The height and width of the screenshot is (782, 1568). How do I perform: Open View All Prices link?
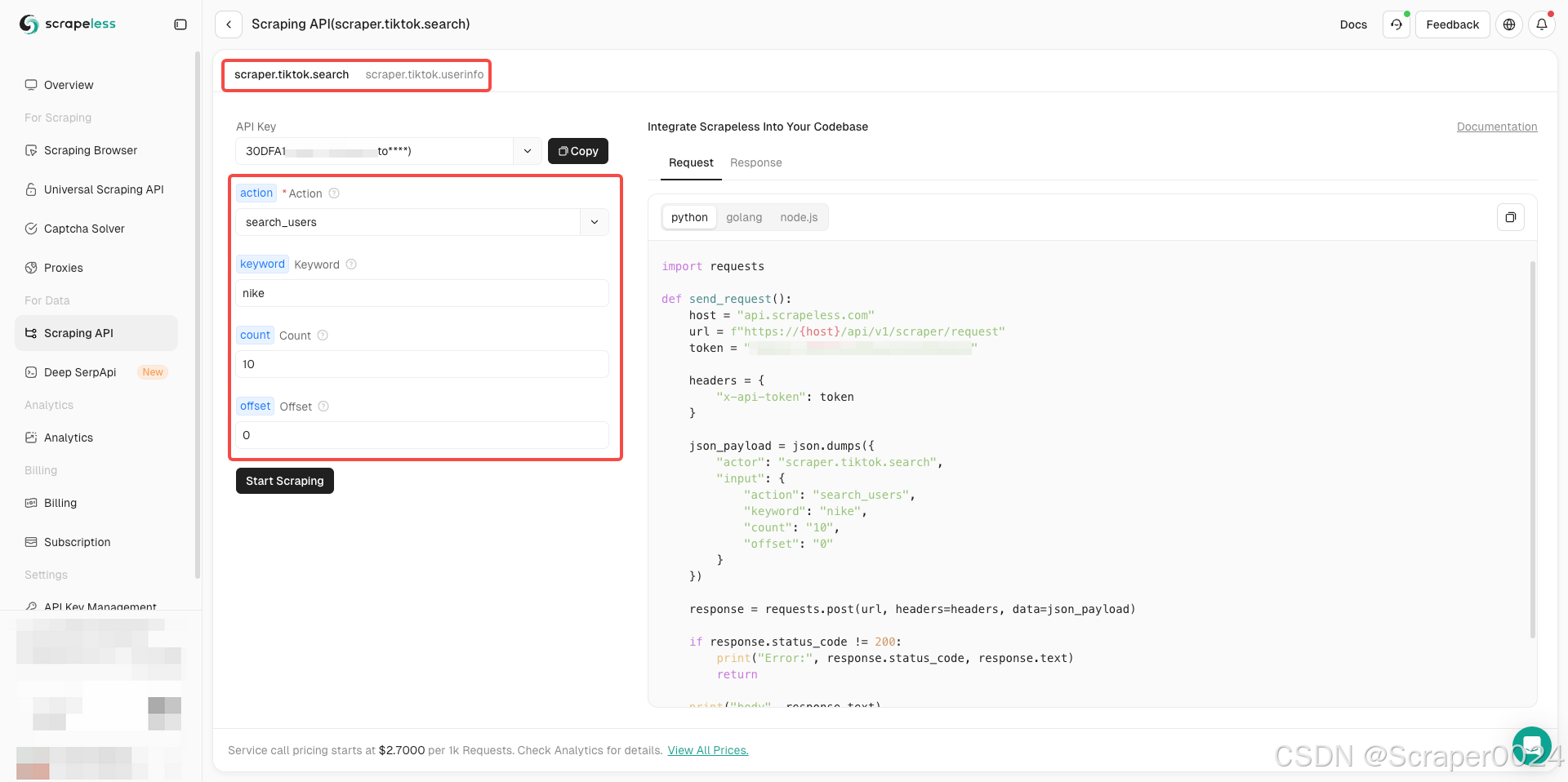point(708,750)
